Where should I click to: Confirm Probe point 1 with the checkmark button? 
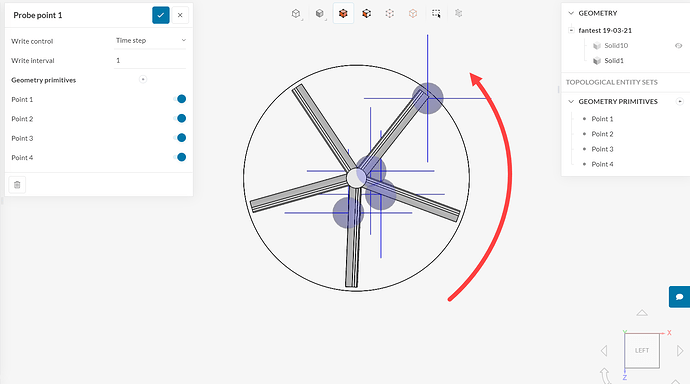[x=161, y=15]
